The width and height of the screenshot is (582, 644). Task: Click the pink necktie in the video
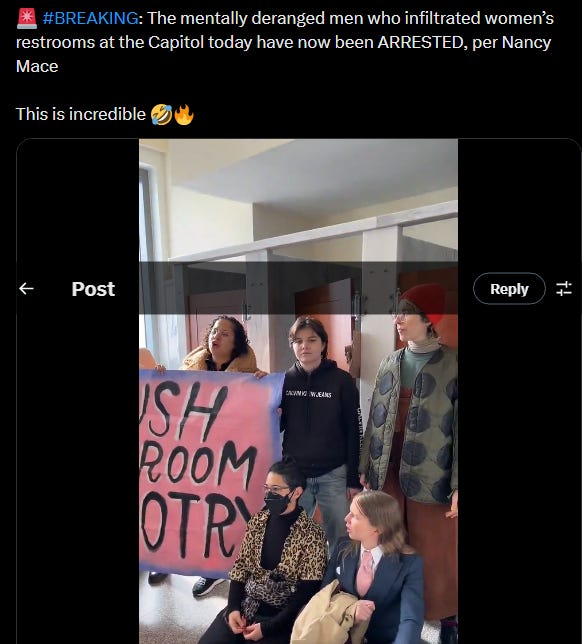coord(364,573)
